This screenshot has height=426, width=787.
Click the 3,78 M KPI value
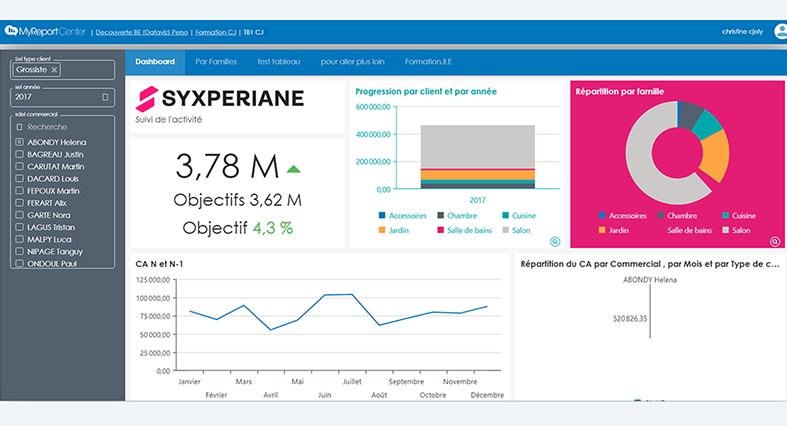[227, 166]
